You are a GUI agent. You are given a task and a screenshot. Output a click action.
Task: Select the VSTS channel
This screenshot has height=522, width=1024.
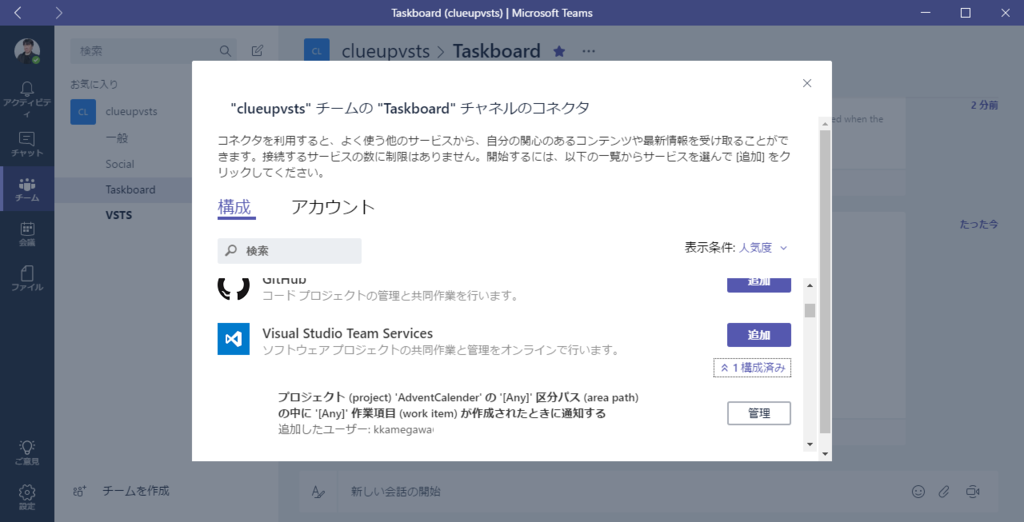(119, 215)
